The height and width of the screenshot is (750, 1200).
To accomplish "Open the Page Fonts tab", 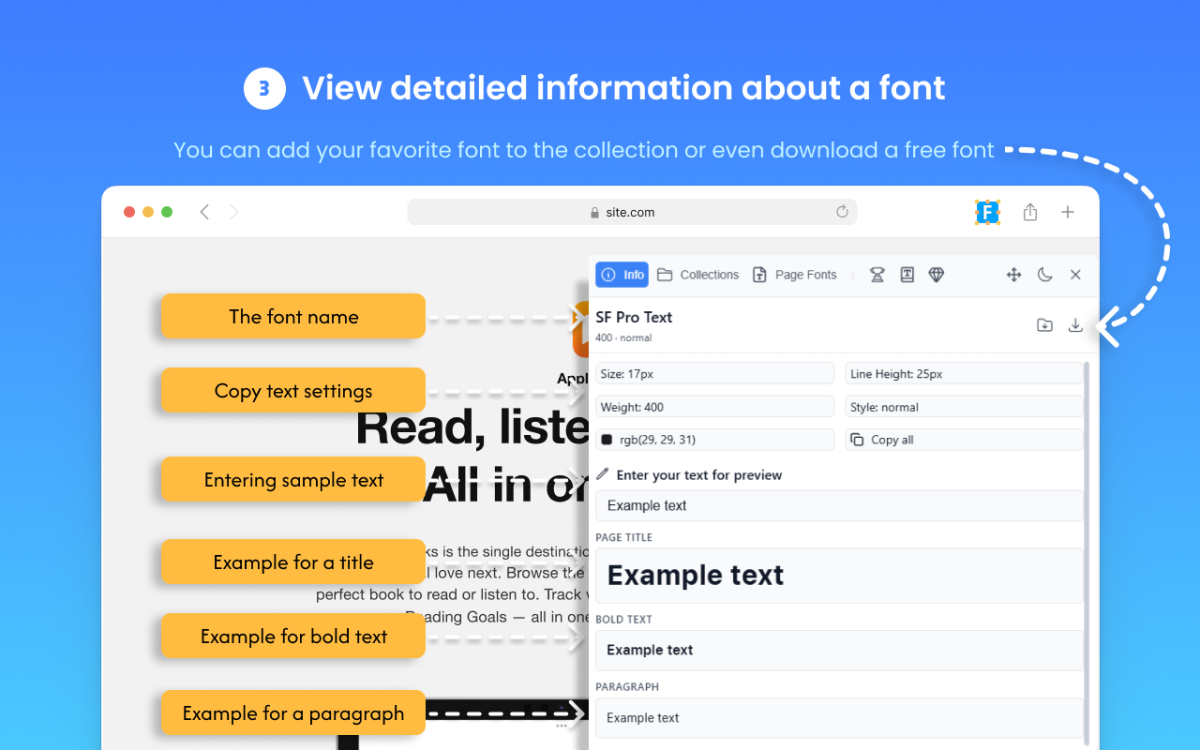I will (795, 275).
